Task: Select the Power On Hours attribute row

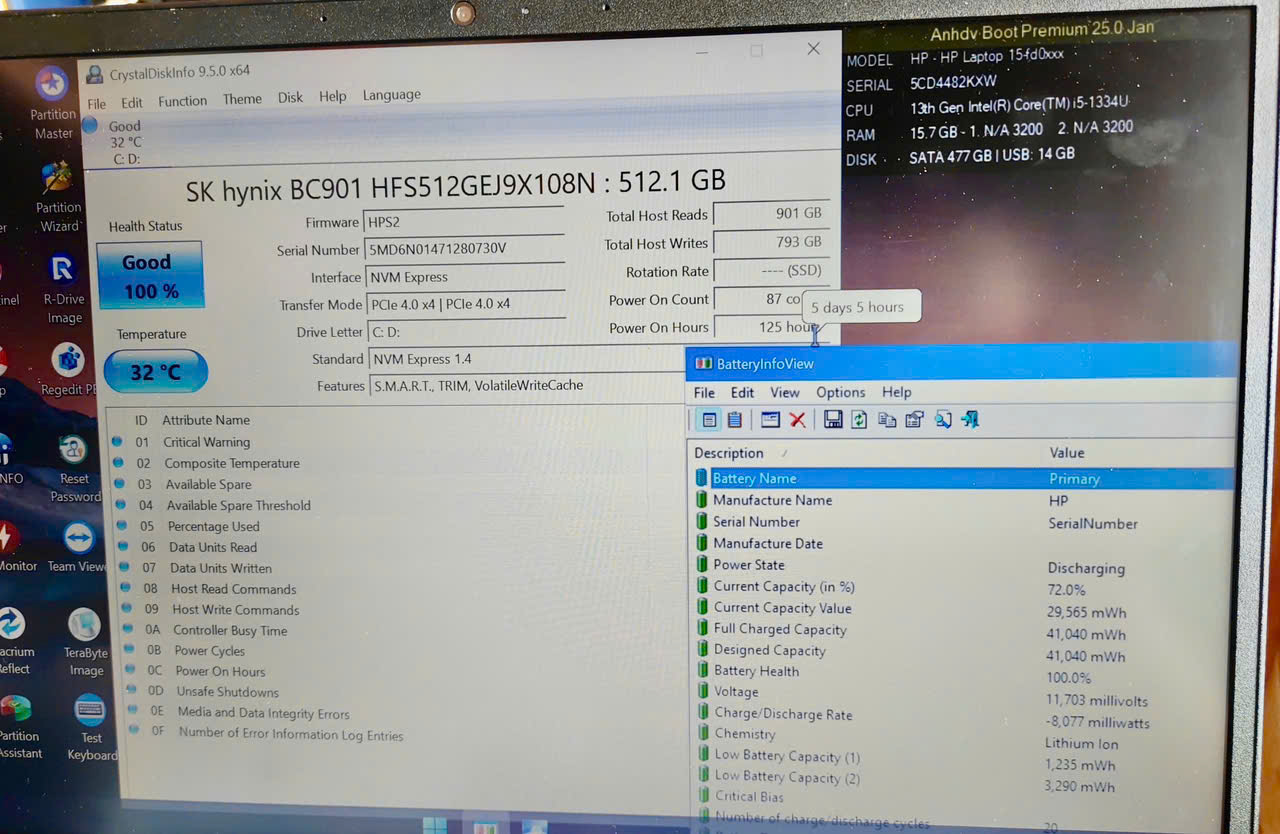Action: (220, 672)
